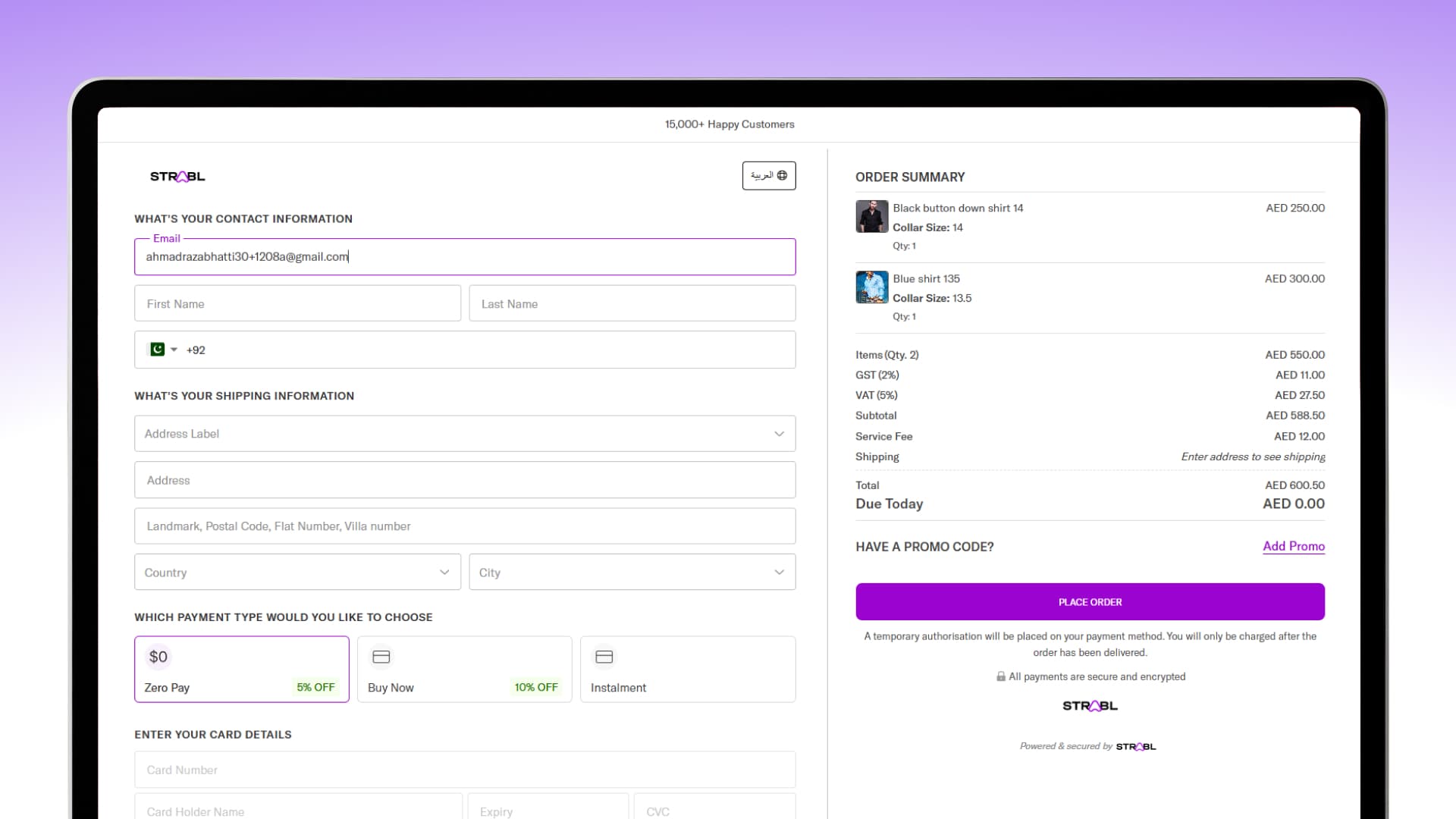This screenshot has width=1456, height=819.
Task: Click the Pakistan flag icon
Action: pyautogui.click(x=157, y=350)
